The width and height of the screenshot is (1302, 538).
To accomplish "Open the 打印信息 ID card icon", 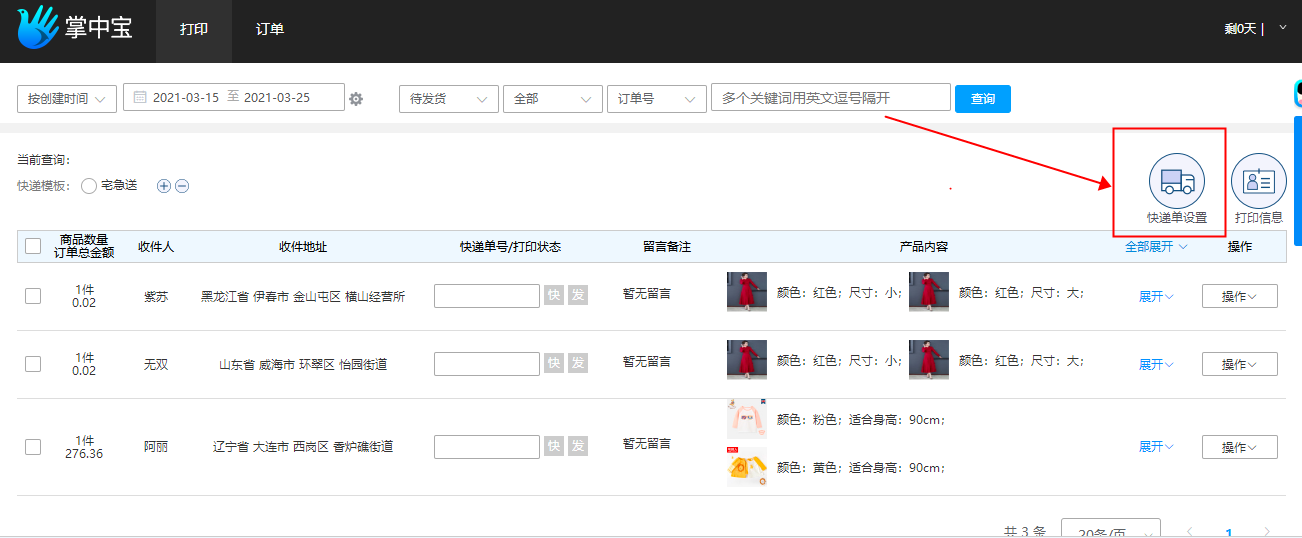I will [1258, 181].
